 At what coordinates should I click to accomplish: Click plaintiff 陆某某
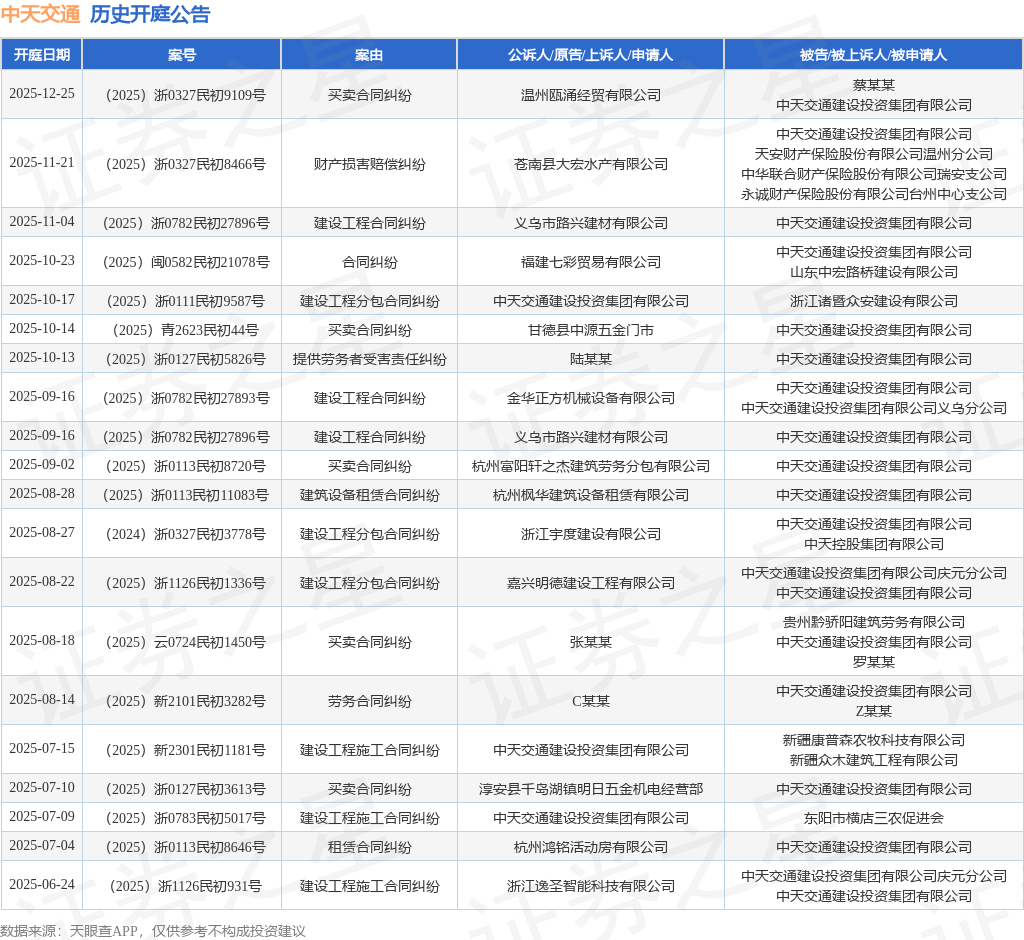[x=590, y=359]
